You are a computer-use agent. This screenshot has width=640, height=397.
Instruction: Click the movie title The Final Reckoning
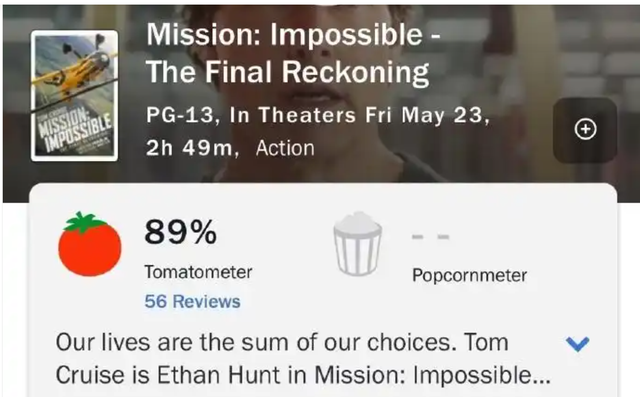288,73
